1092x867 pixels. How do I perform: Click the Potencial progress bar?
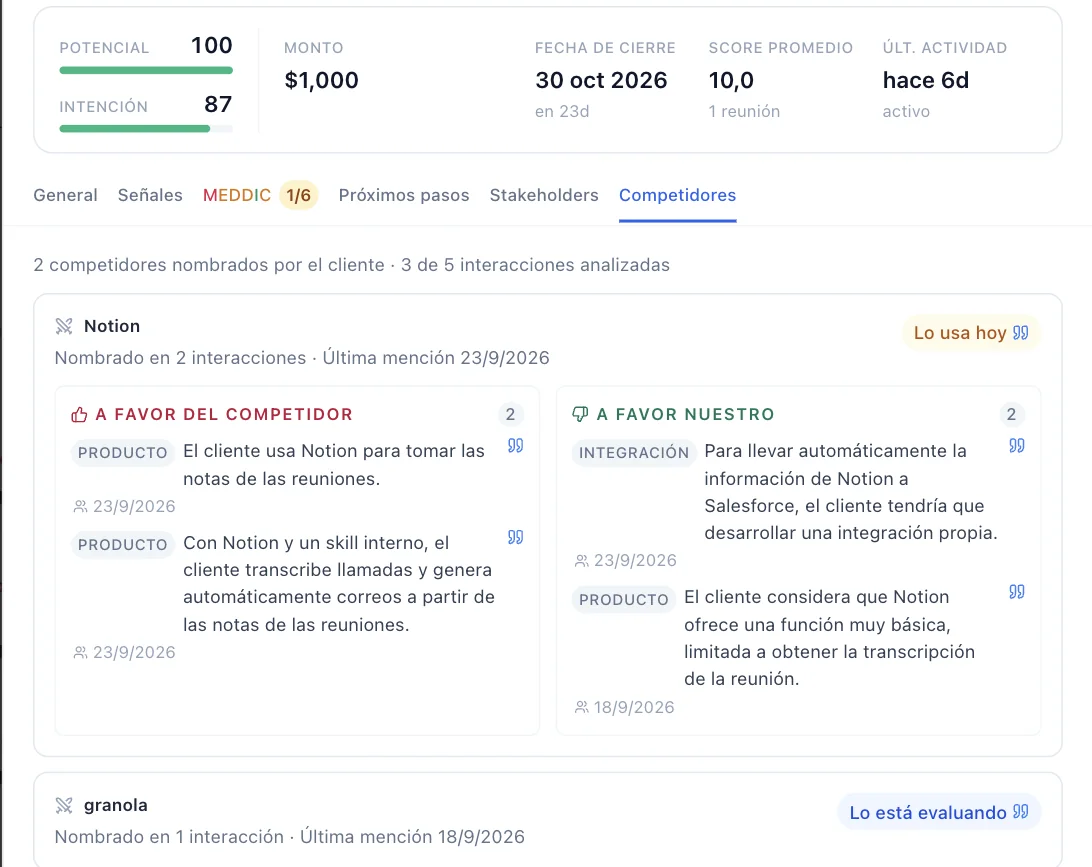[x=146, y=70]
